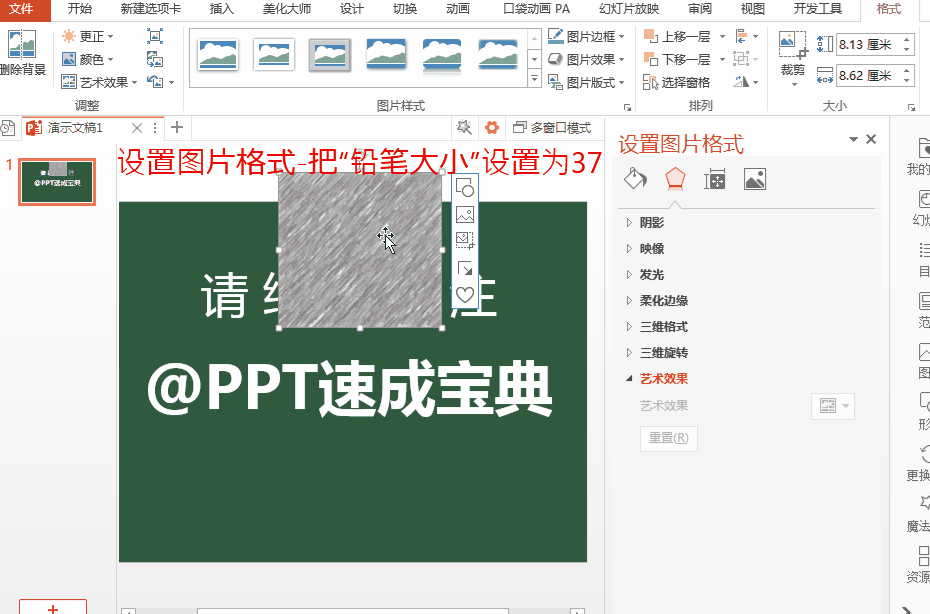Open Picture Layout (图片版式) dropdown

click(586, 82)
